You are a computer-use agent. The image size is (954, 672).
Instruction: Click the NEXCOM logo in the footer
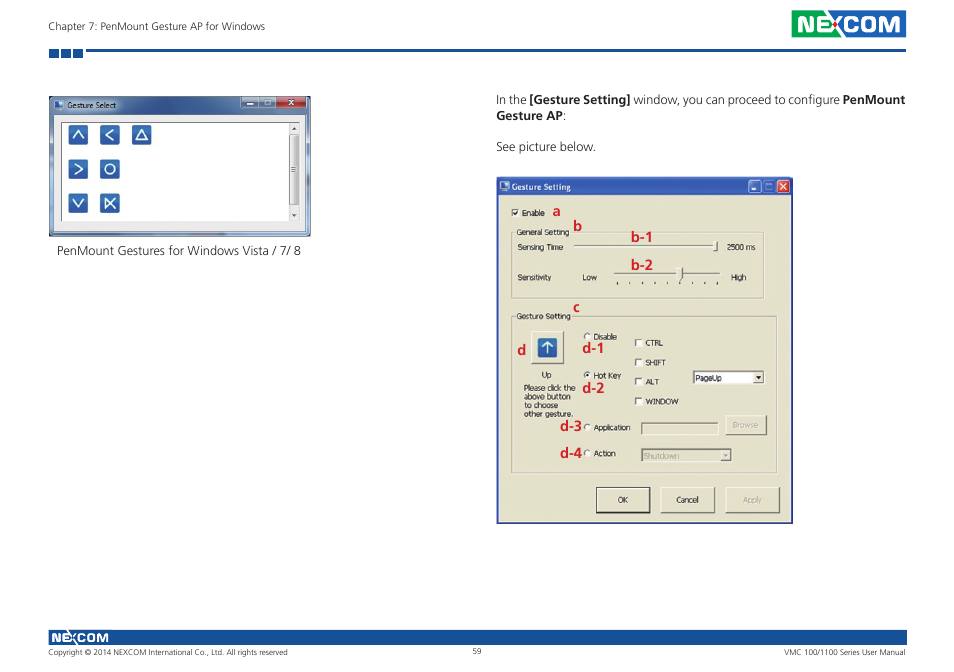[x=80, y=637]
